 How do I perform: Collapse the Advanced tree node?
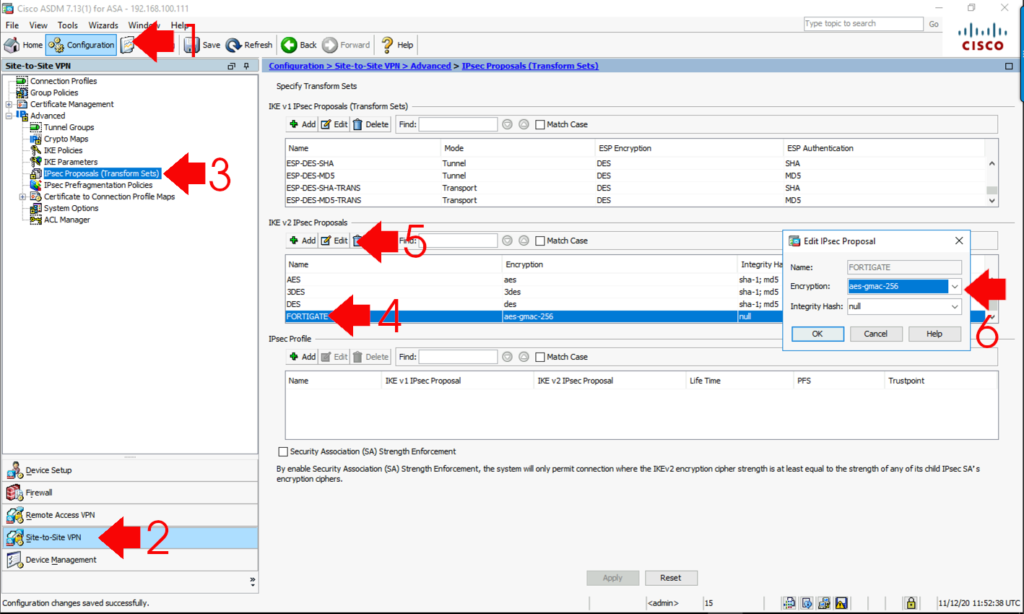click(x=8, y=116)
